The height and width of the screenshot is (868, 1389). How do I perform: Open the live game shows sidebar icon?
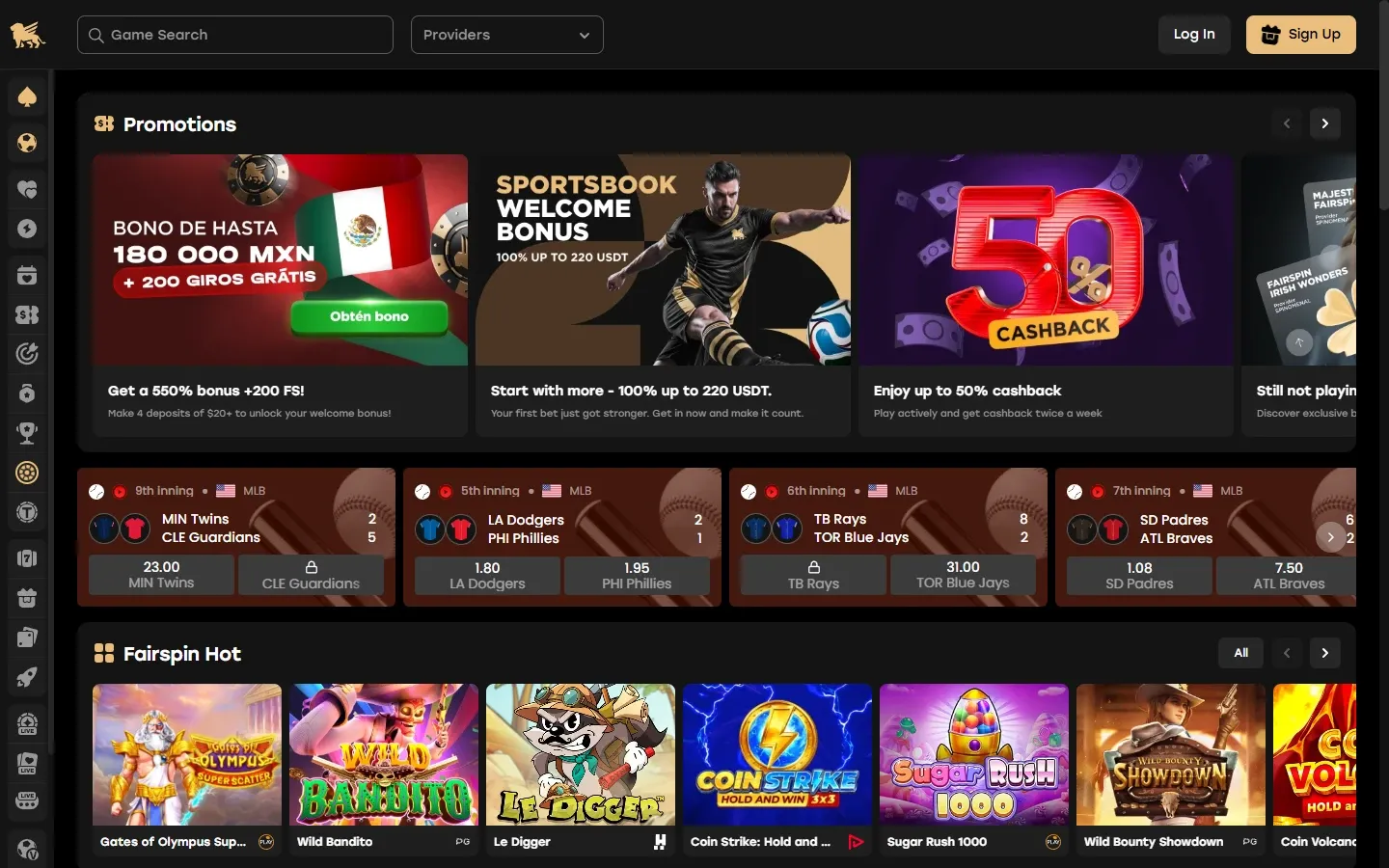pos(27,801)
